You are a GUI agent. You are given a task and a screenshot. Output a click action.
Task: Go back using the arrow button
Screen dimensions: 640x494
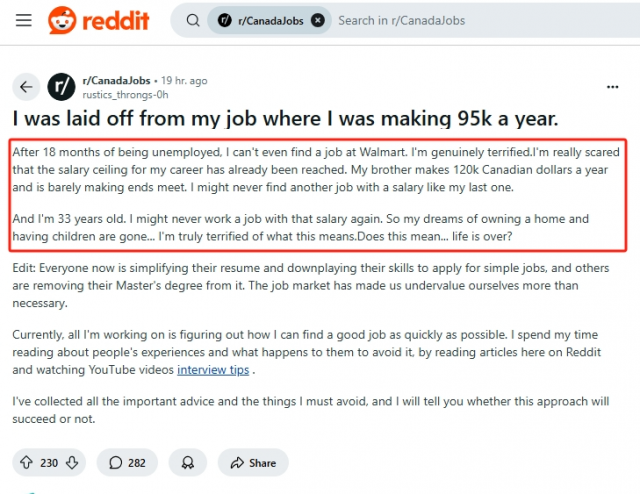[27, 87]
